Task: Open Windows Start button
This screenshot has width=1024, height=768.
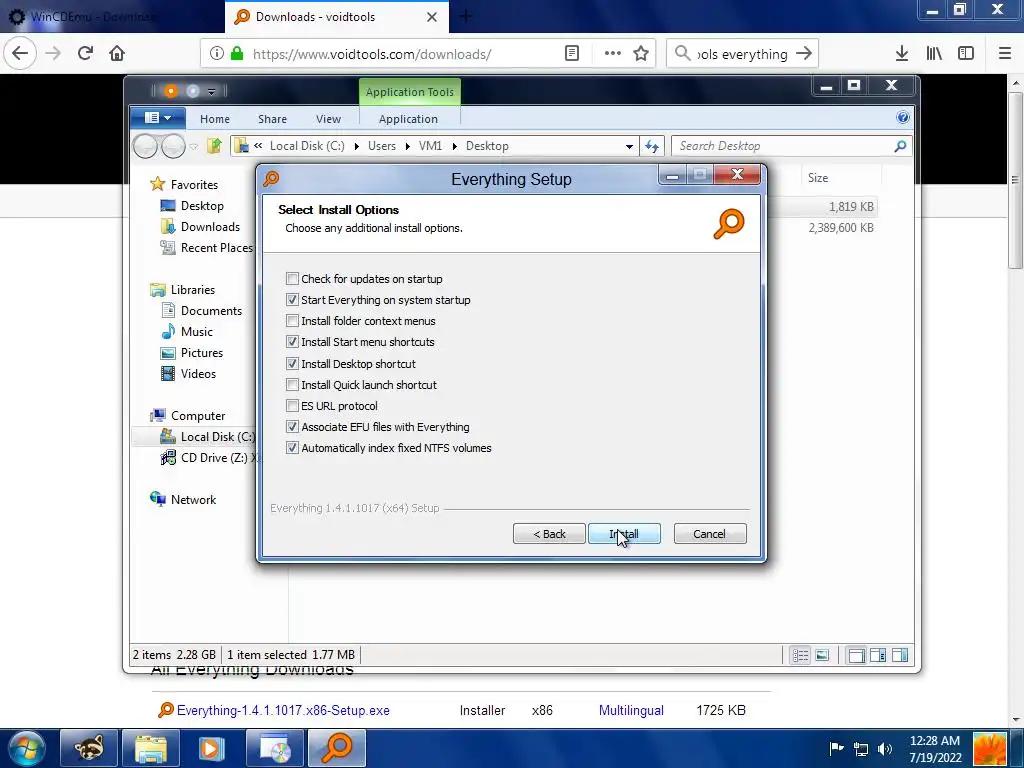Action: [27, 748]
